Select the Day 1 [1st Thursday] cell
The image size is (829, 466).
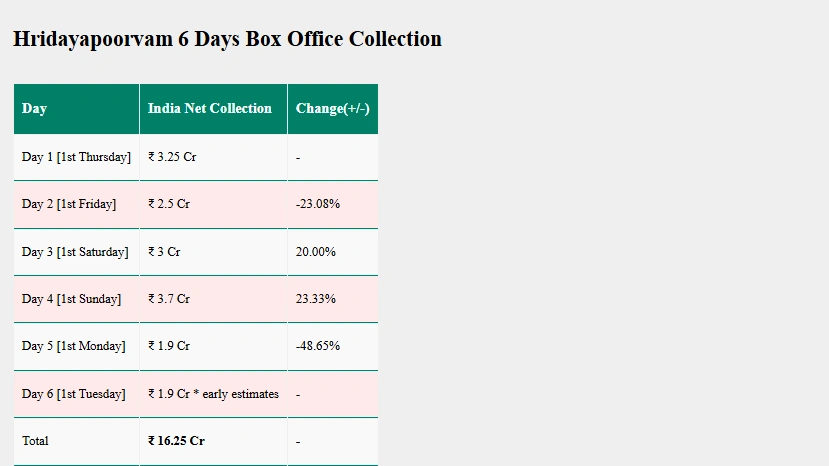tap(76, 157)
